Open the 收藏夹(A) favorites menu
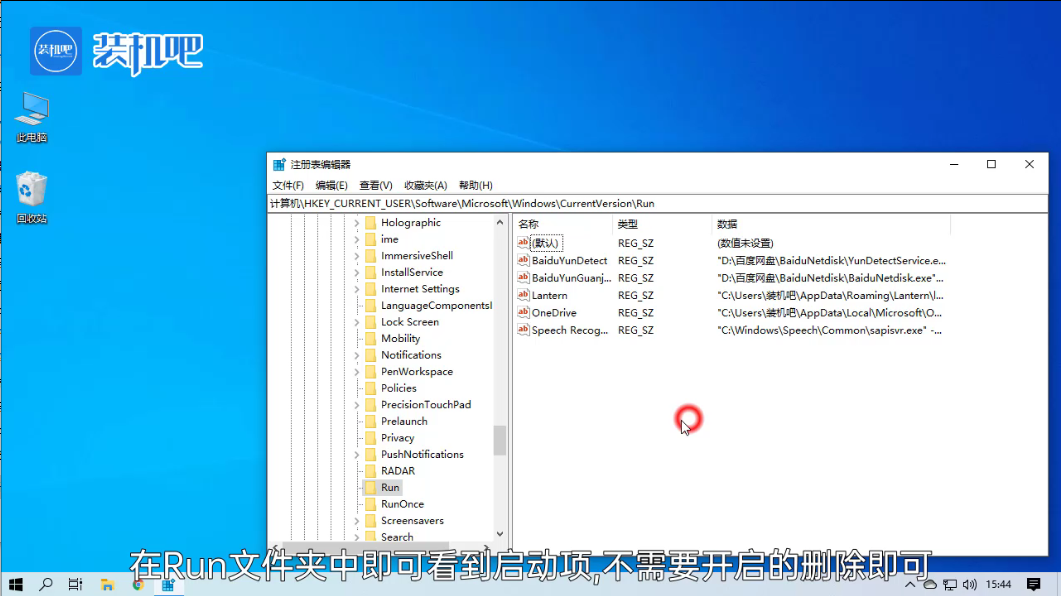This screenshot has height=596, width=1061. (x=425, y=185)
